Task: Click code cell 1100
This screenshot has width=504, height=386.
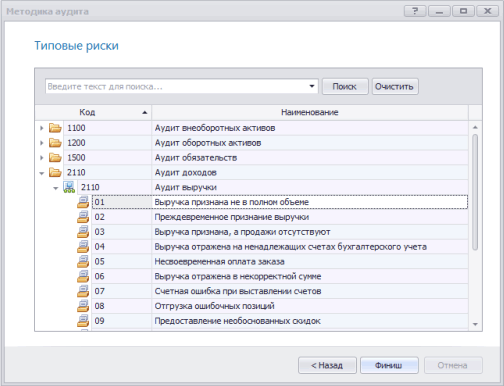Action: click(x=107, y=128)
